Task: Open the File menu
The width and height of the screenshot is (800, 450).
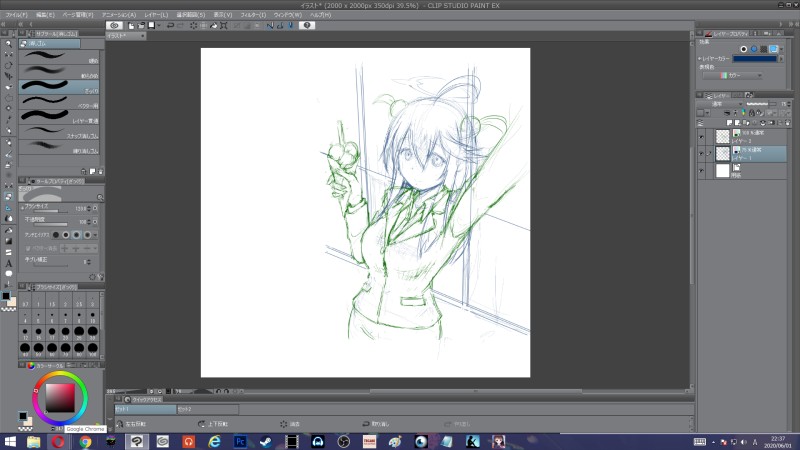Action: (16, 15)
